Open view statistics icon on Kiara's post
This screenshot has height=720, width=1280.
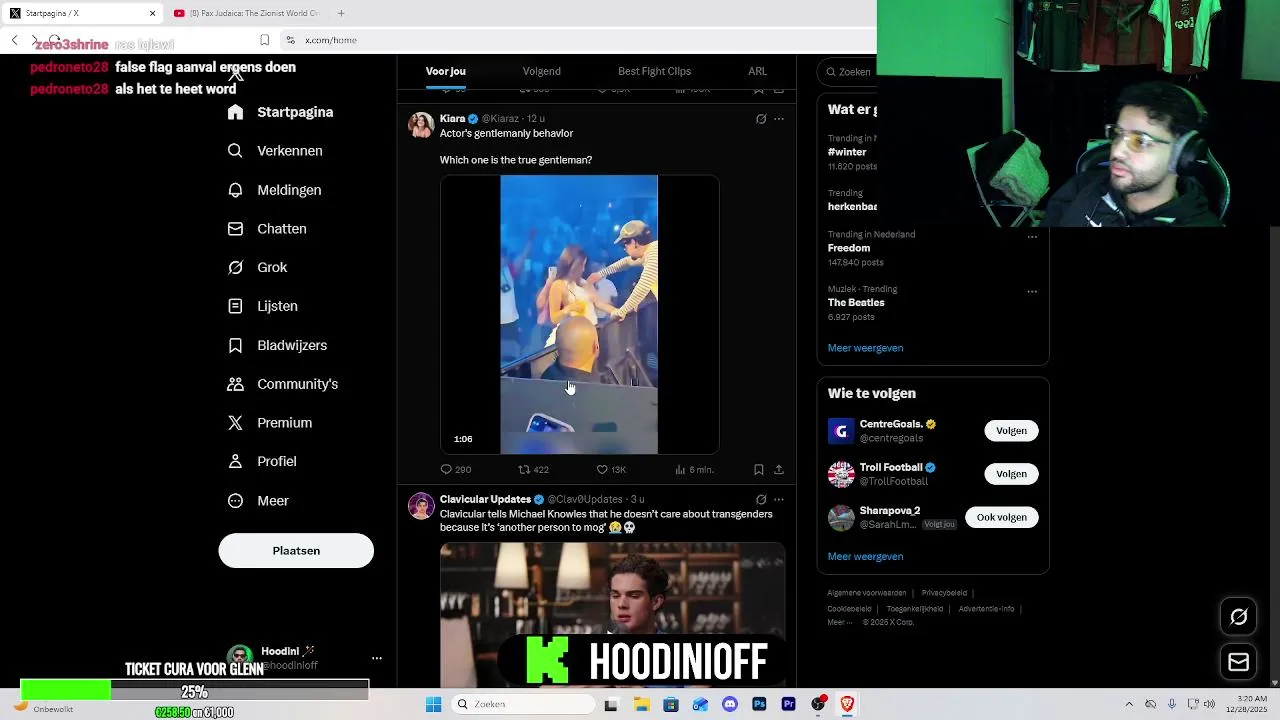680,469
